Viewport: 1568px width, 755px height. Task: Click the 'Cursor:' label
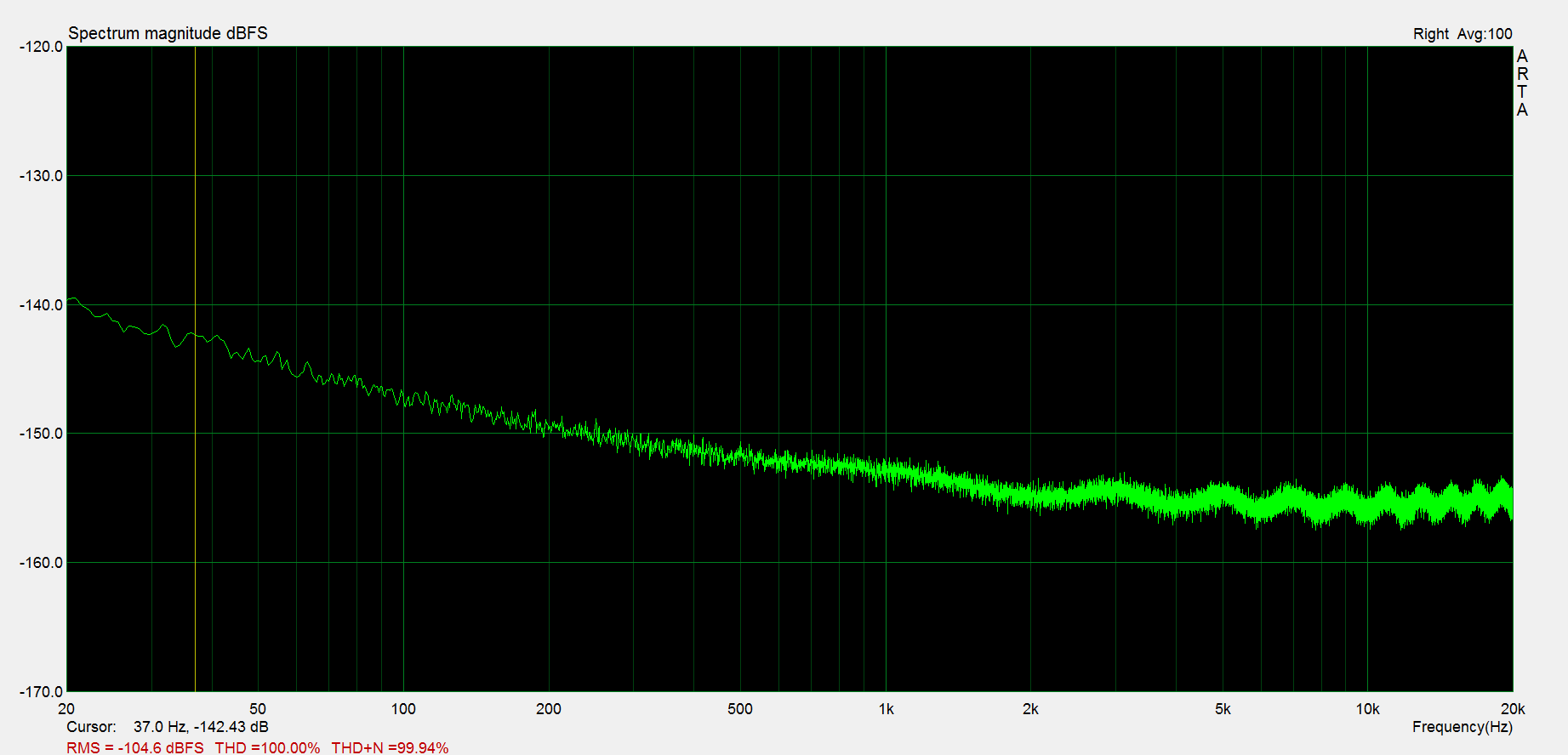(91, 727)
